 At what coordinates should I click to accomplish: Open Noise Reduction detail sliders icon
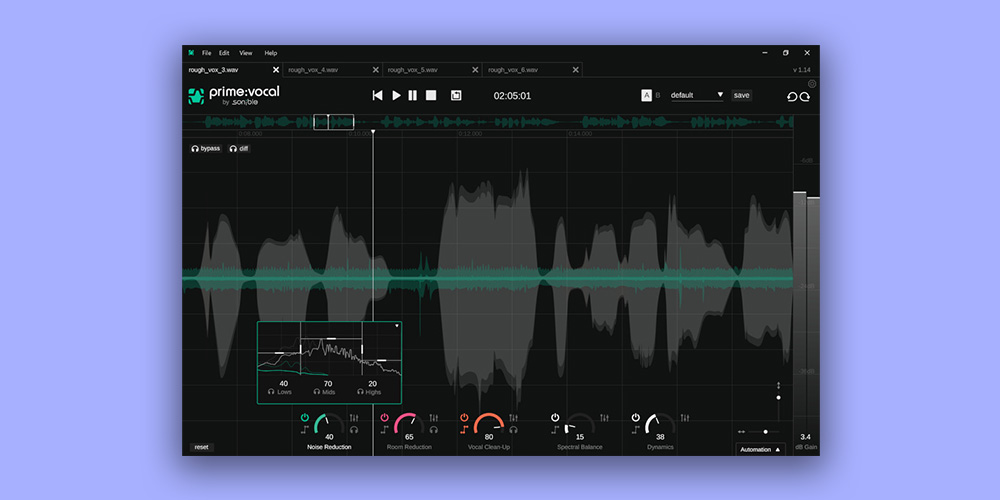coord(353,416)
